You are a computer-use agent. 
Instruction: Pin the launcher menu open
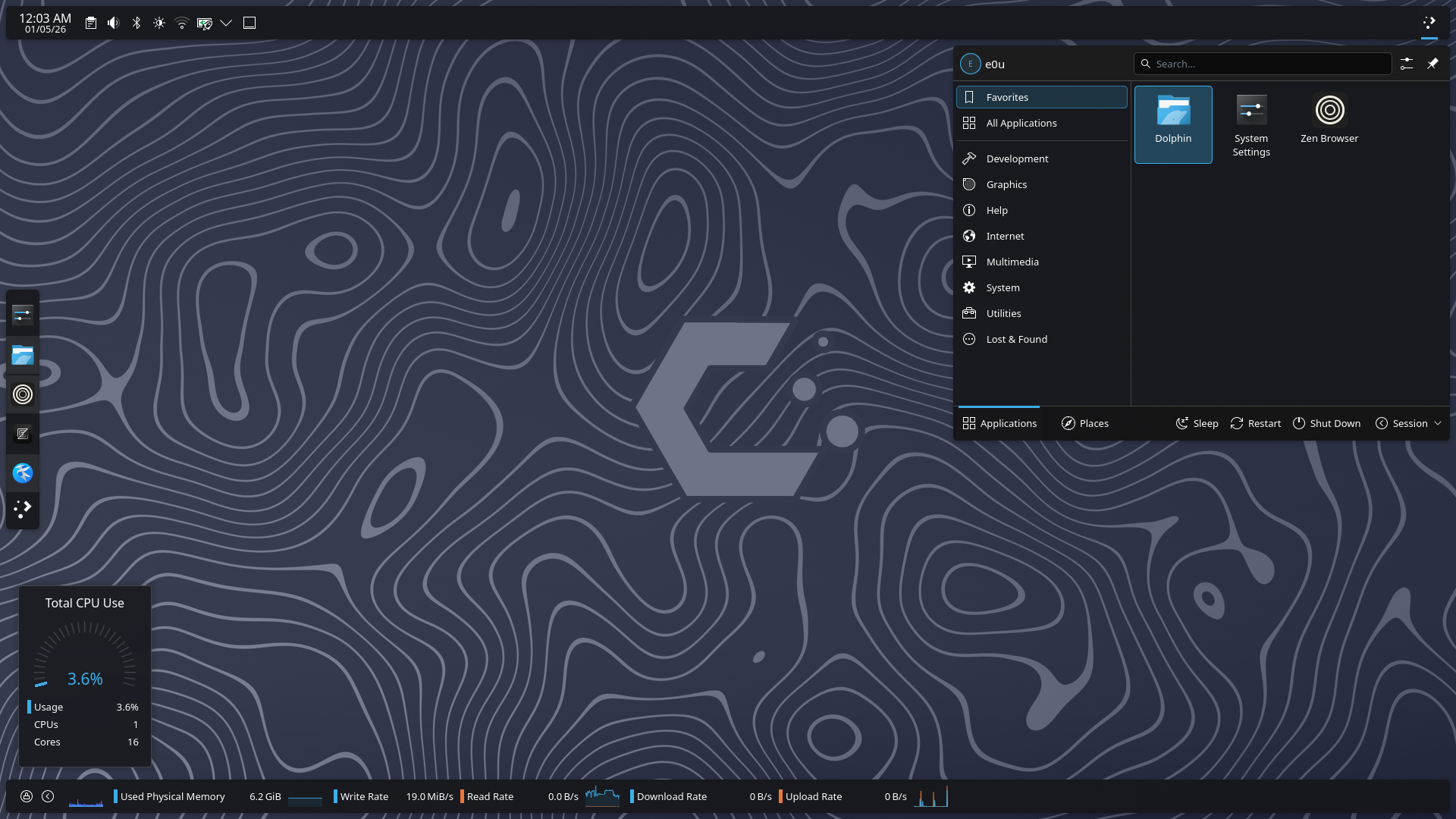tap(1432, 64)
